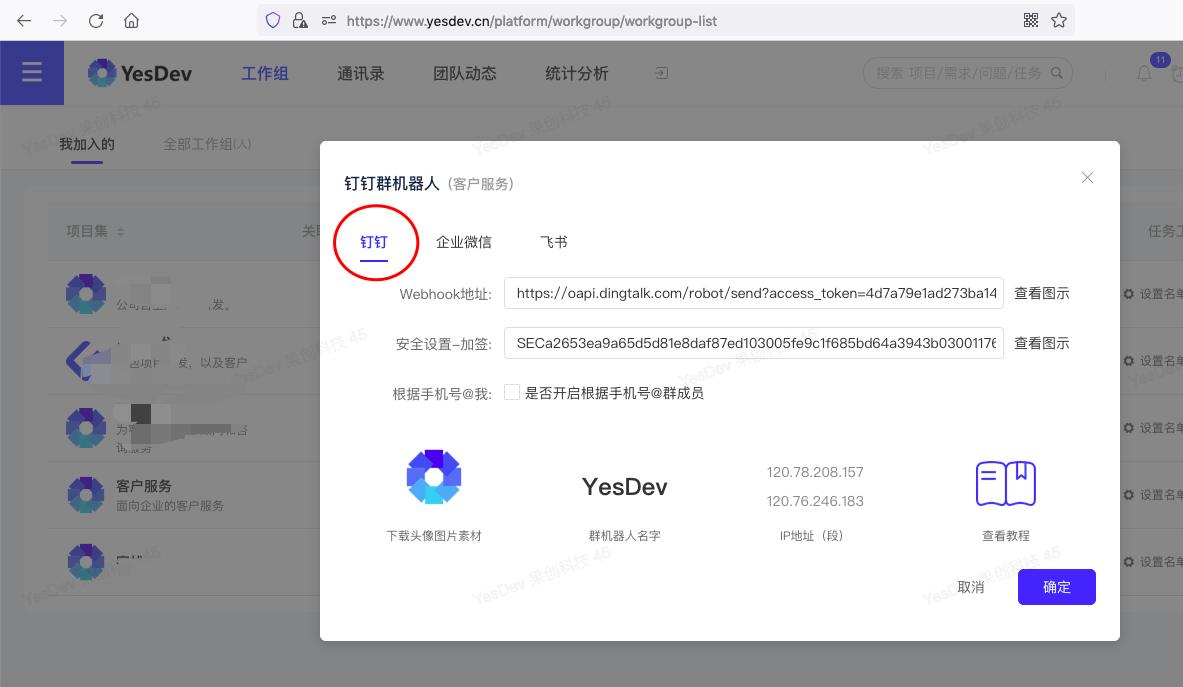
Task: Open the tutorial via the 查看教程 book icon
Action: [1005, 483]
